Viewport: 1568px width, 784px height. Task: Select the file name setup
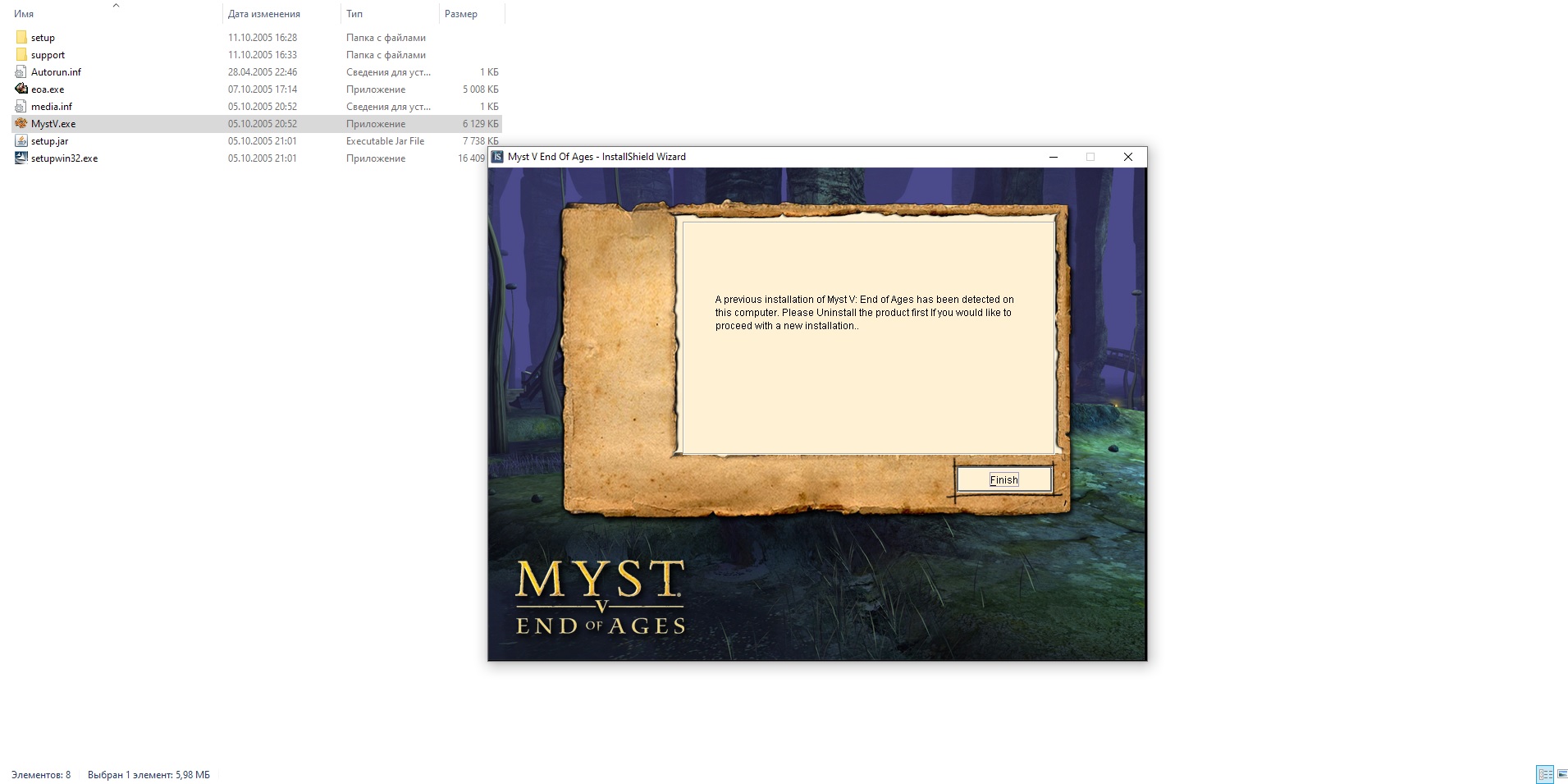click(43, 38)
